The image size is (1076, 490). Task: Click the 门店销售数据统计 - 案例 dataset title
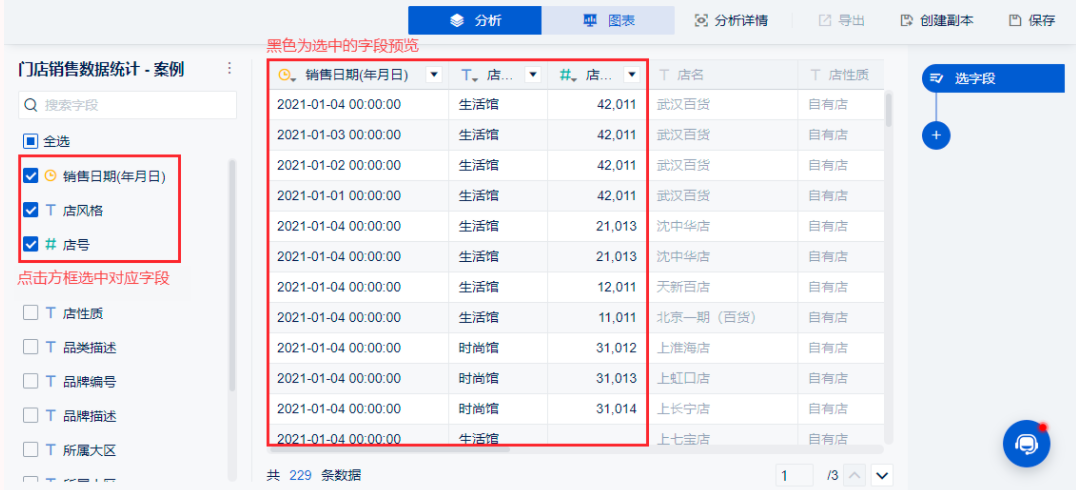[x=101, y=69]
